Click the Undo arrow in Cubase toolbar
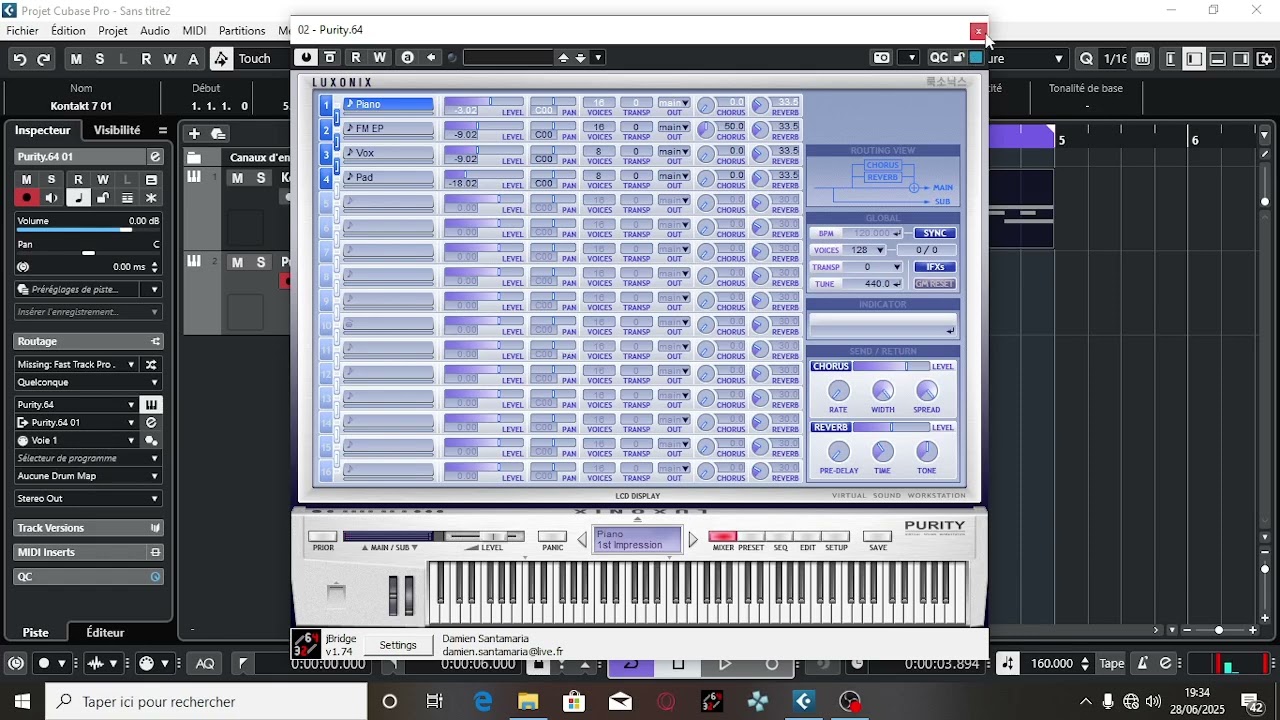Screen dimensions: 1280x720 [x=19, y=59]
